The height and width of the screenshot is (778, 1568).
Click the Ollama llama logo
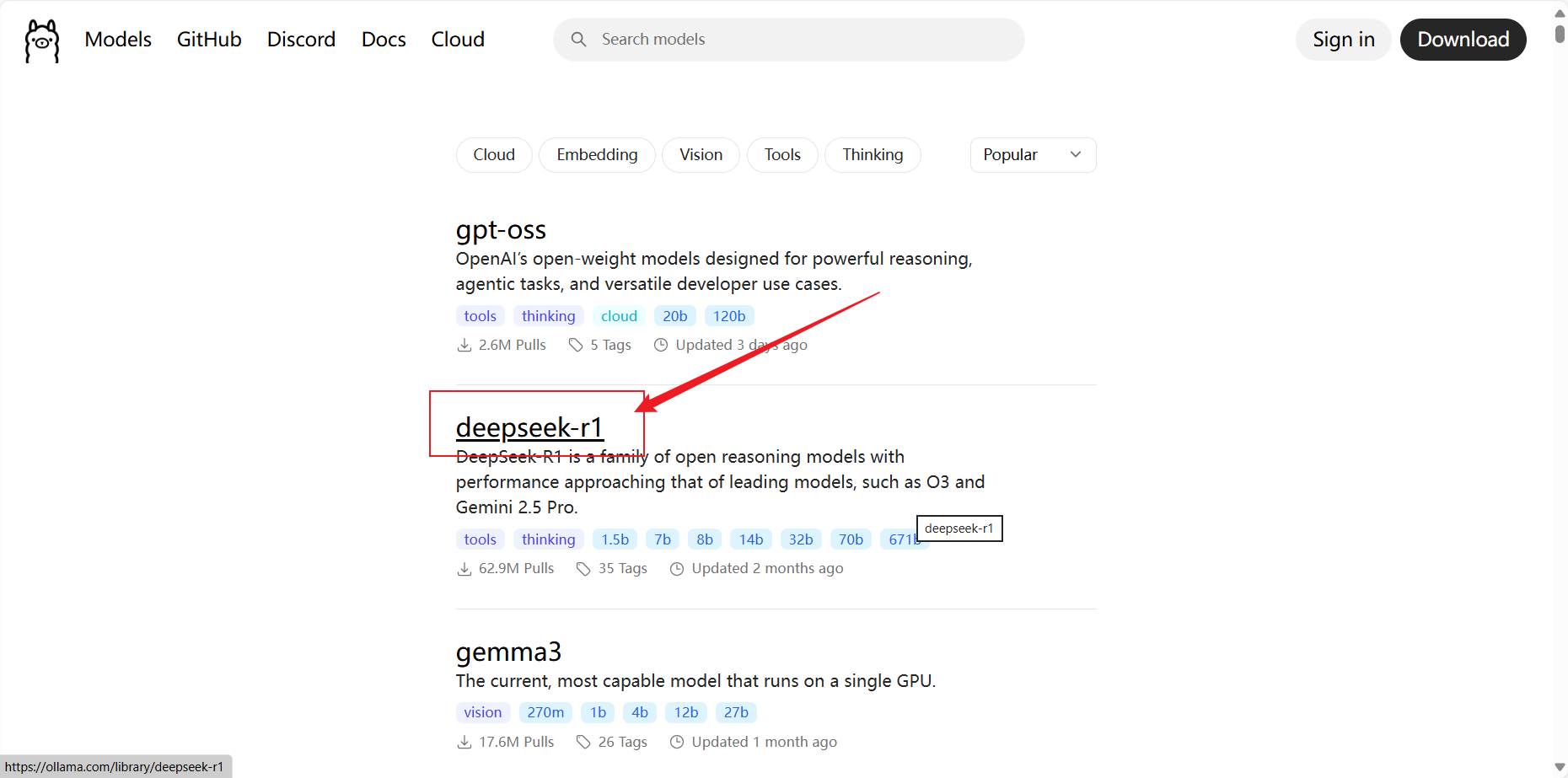pos(42,40)
